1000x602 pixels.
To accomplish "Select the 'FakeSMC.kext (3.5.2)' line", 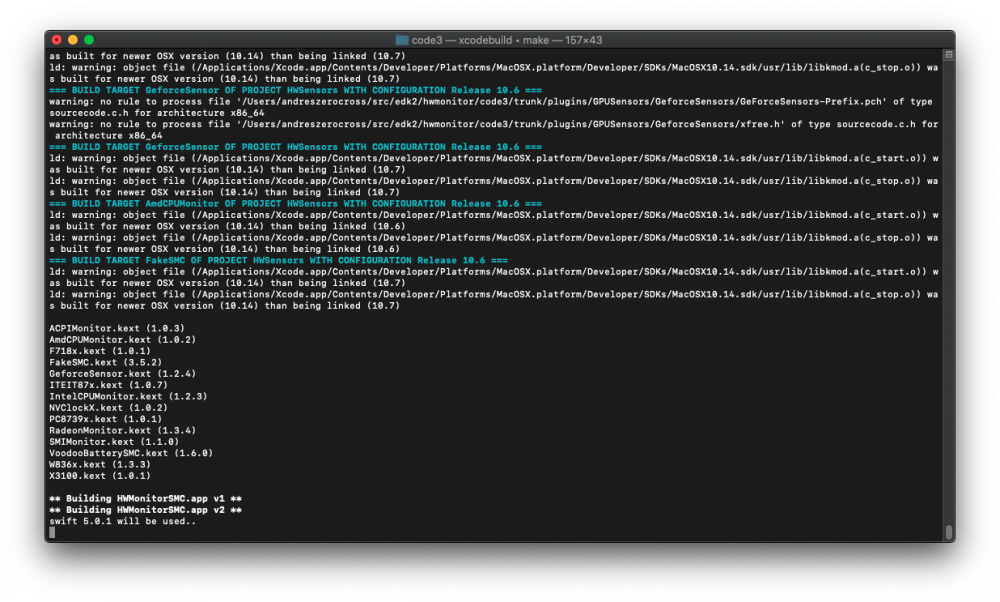I will pos(105,362).
